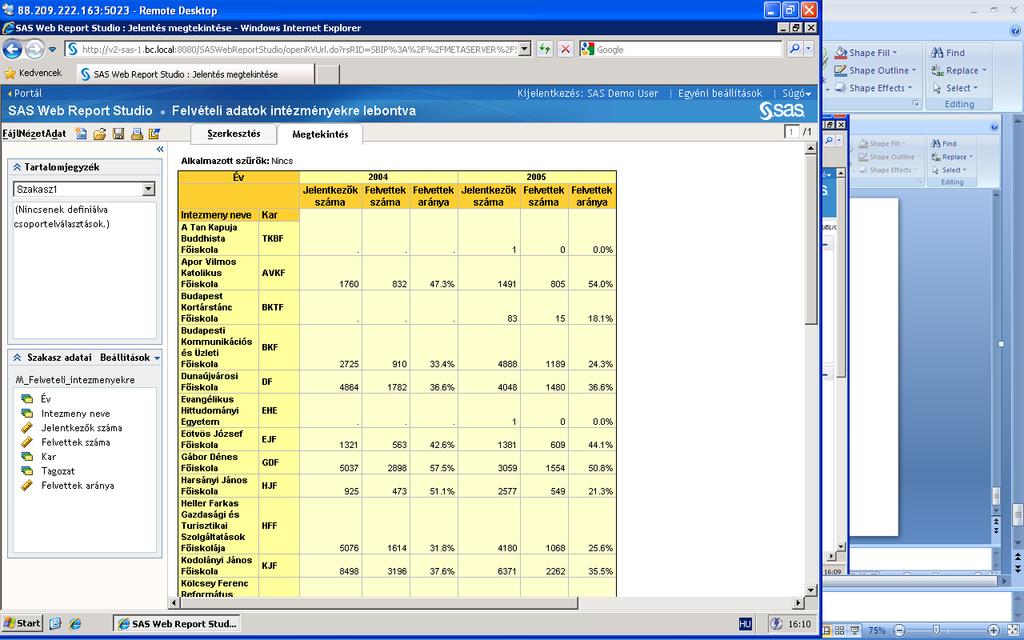Screen dimensions: 1024x640
Task: Open a report with the folder icon
Action: [x=99, y=134]
